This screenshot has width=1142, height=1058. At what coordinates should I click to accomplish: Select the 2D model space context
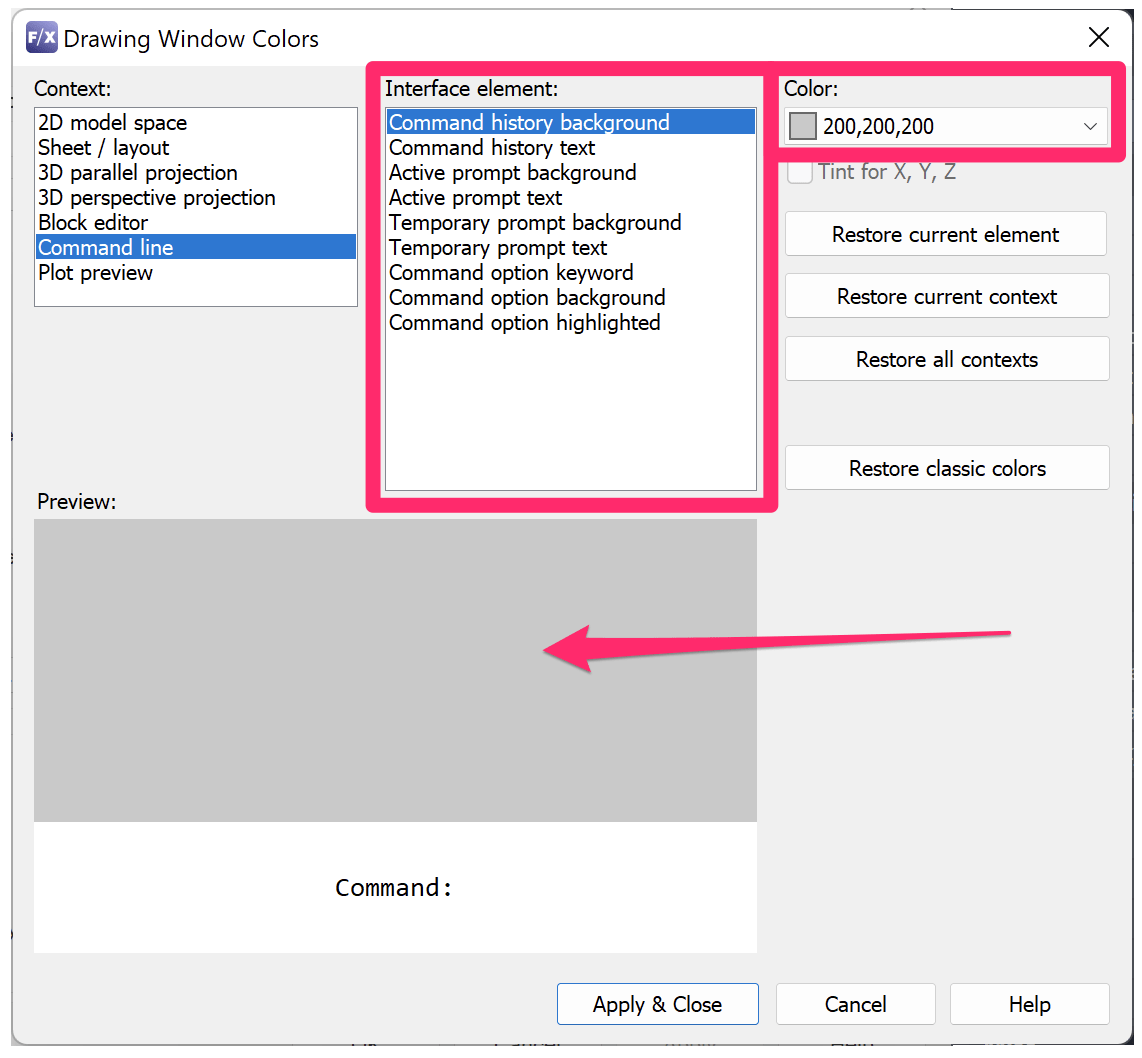[x=112, y=122]
